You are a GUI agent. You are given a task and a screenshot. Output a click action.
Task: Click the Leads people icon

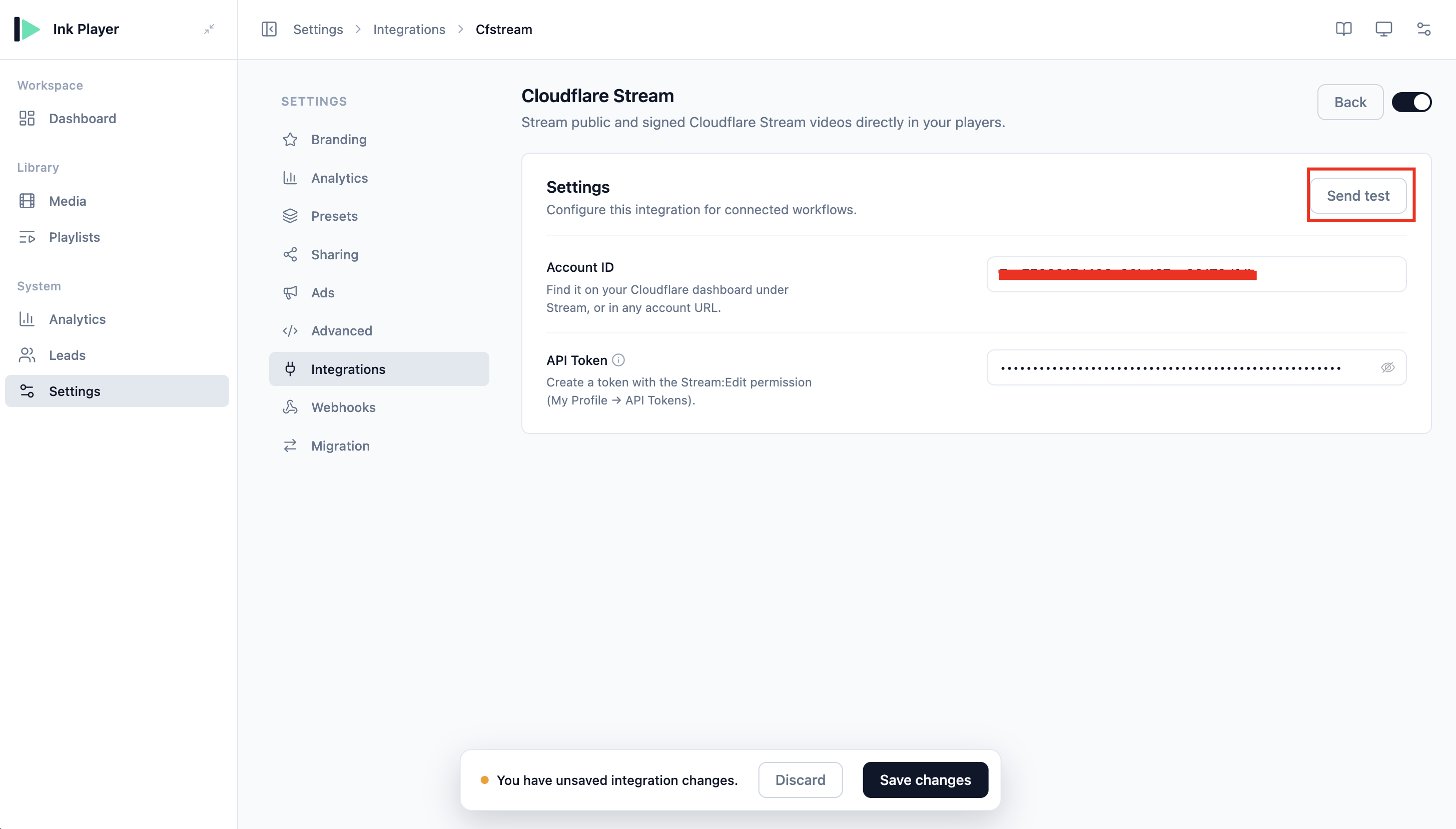point(27,355)
